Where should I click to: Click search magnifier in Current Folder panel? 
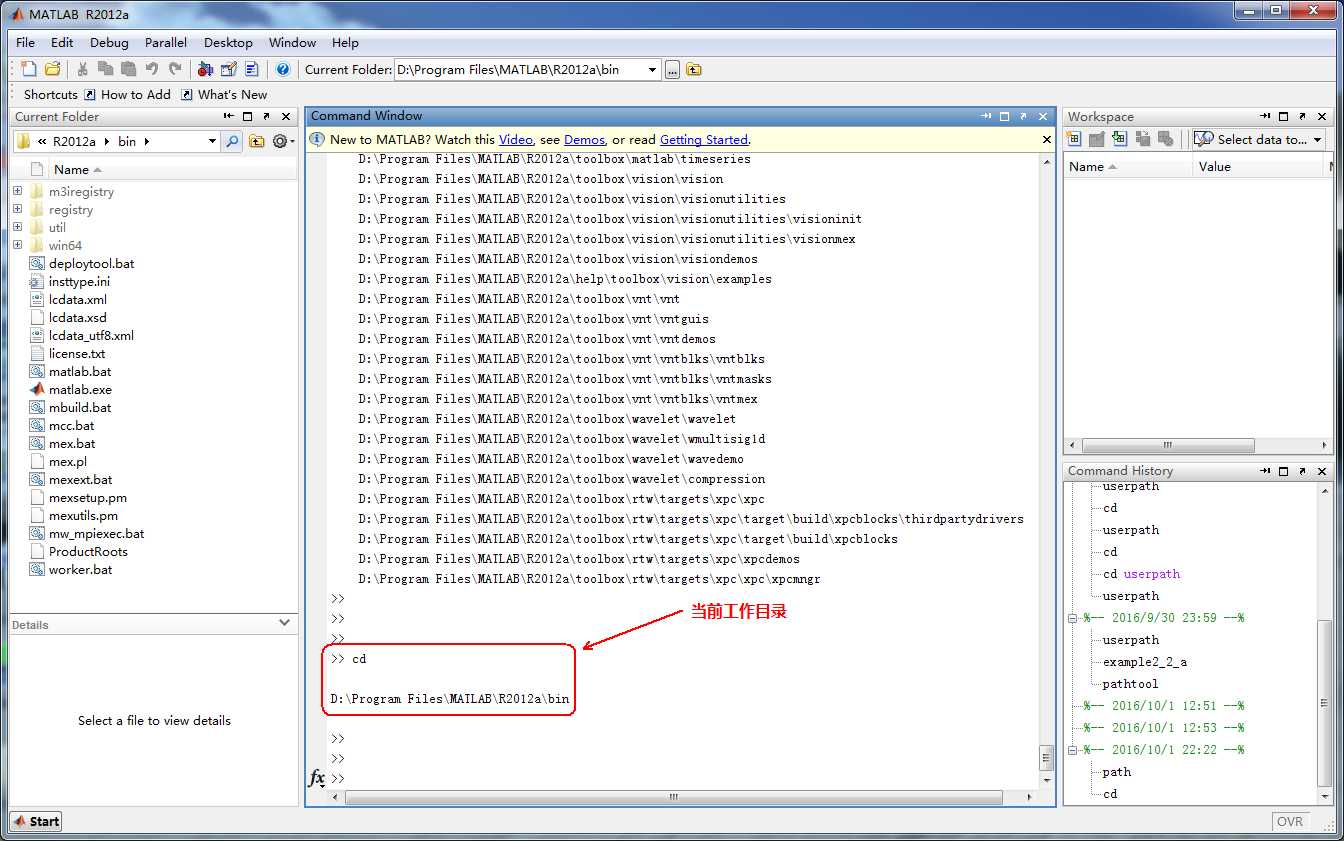click(232, 141)
